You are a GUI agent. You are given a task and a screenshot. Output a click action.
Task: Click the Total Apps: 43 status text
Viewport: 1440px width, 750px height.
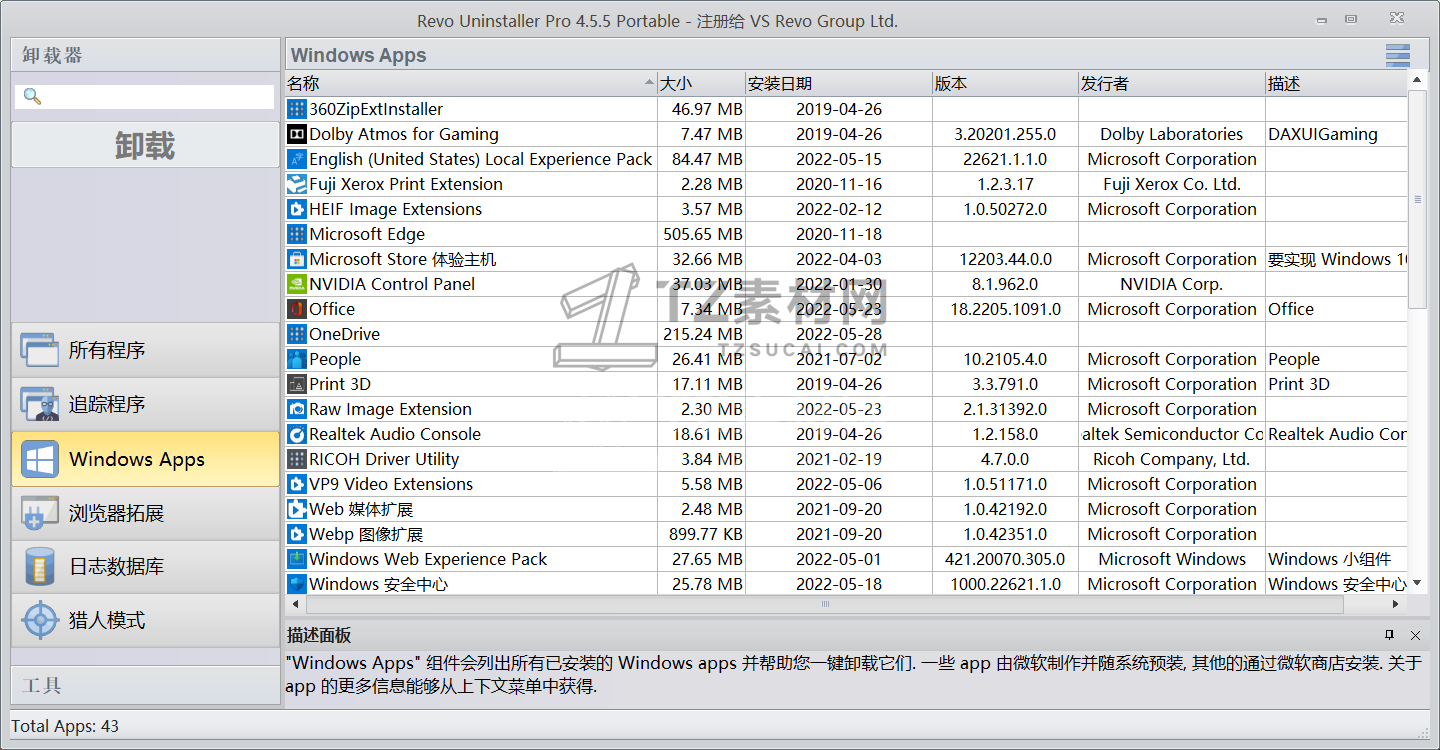coord(65,726)
